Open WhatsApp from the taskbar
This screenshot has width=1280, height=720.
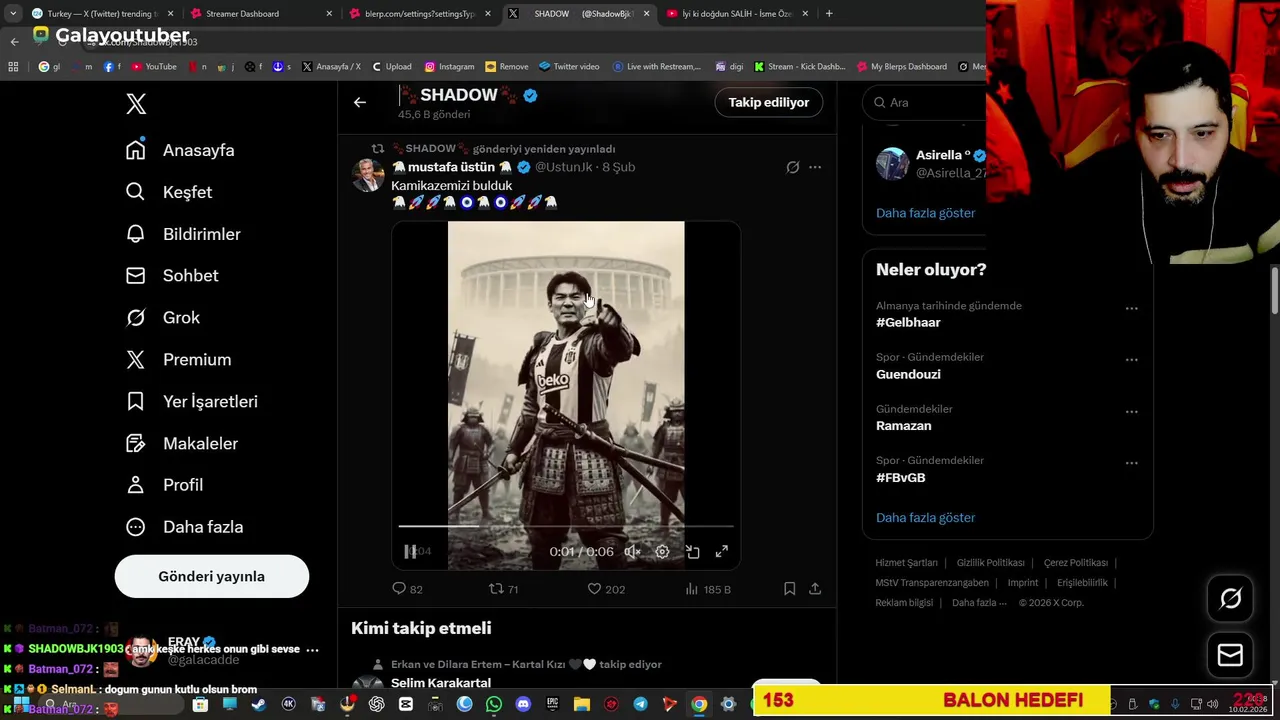494,705
